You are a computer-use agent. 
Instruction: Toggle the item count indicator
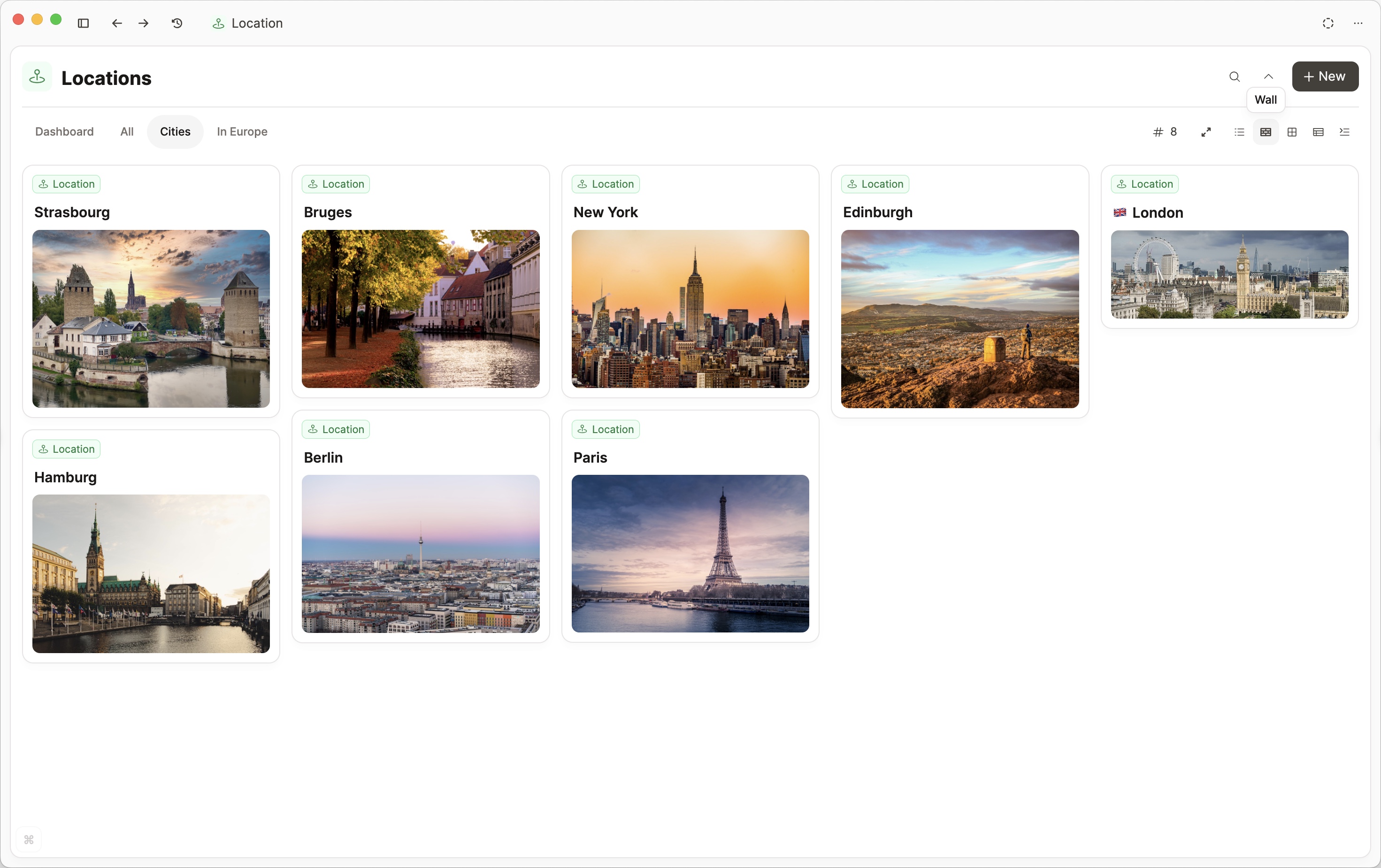click(x=1165, y=132)
